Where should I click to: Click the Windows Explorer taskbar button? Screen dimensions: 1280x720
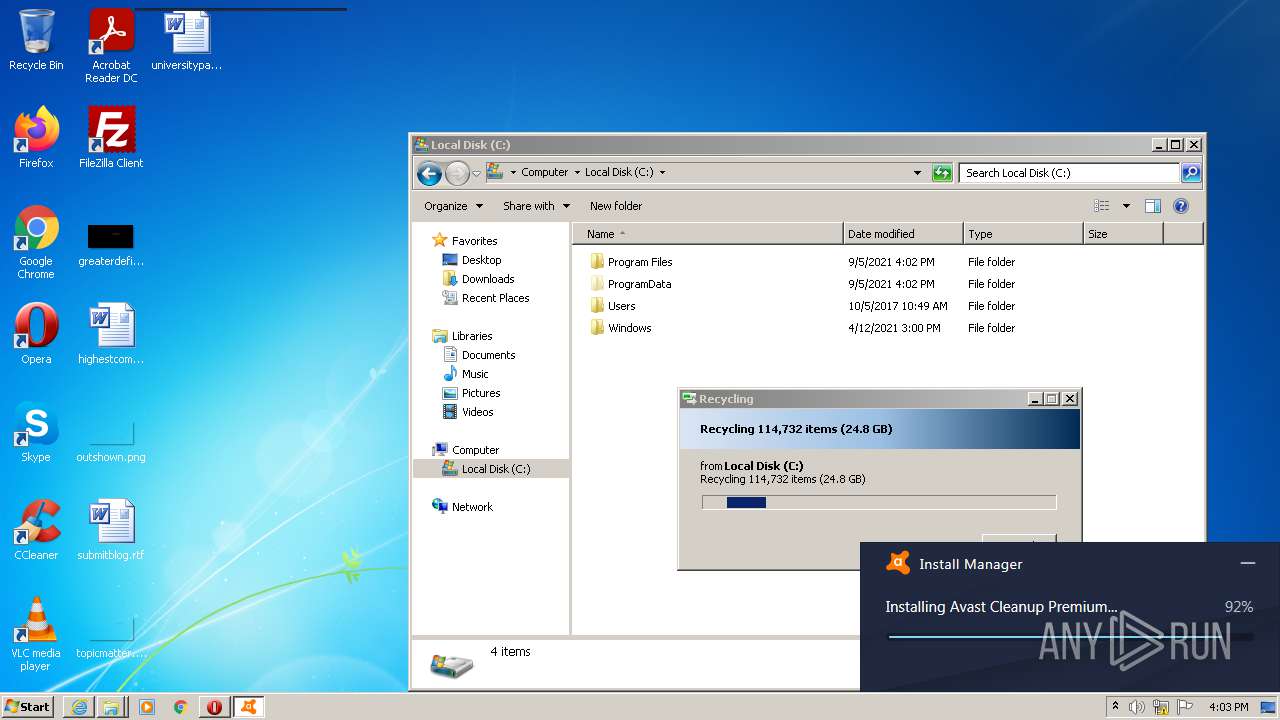(111, 707)
